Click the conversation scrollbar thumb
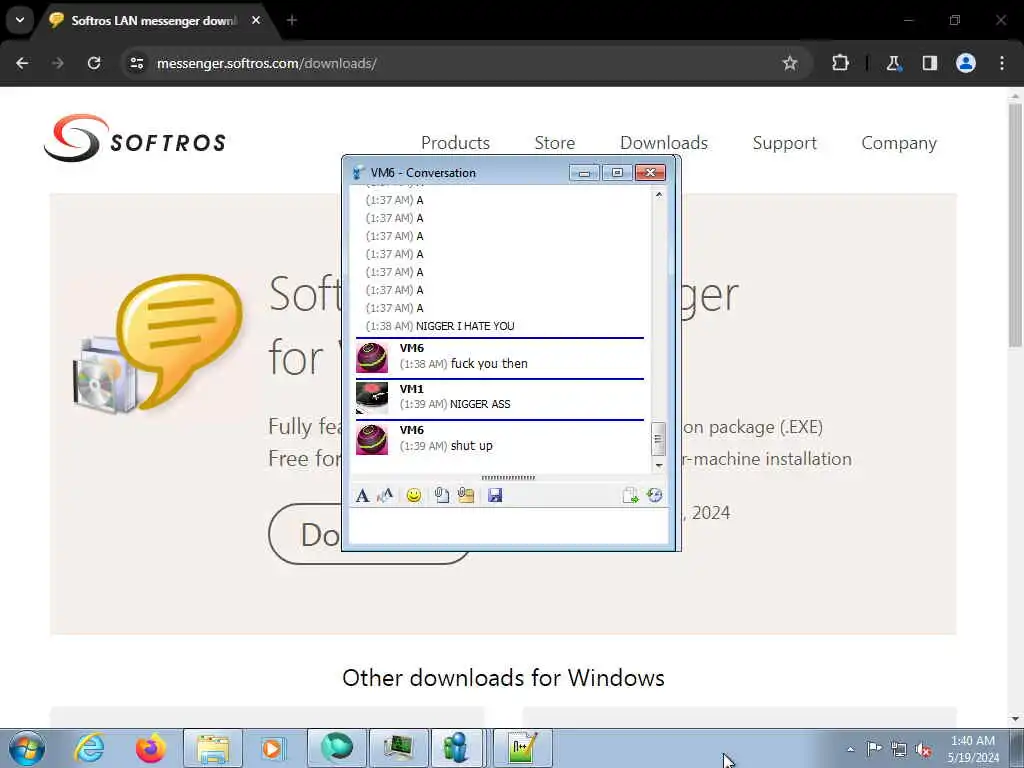1024x768 pixels. tap(658, 440)
